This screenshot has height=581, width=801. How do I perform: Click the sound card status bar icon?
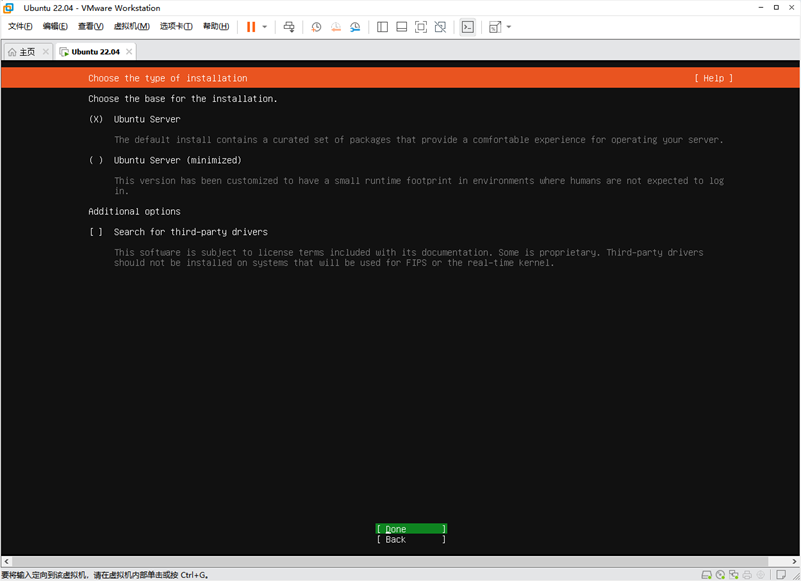(x=761, y=575)
